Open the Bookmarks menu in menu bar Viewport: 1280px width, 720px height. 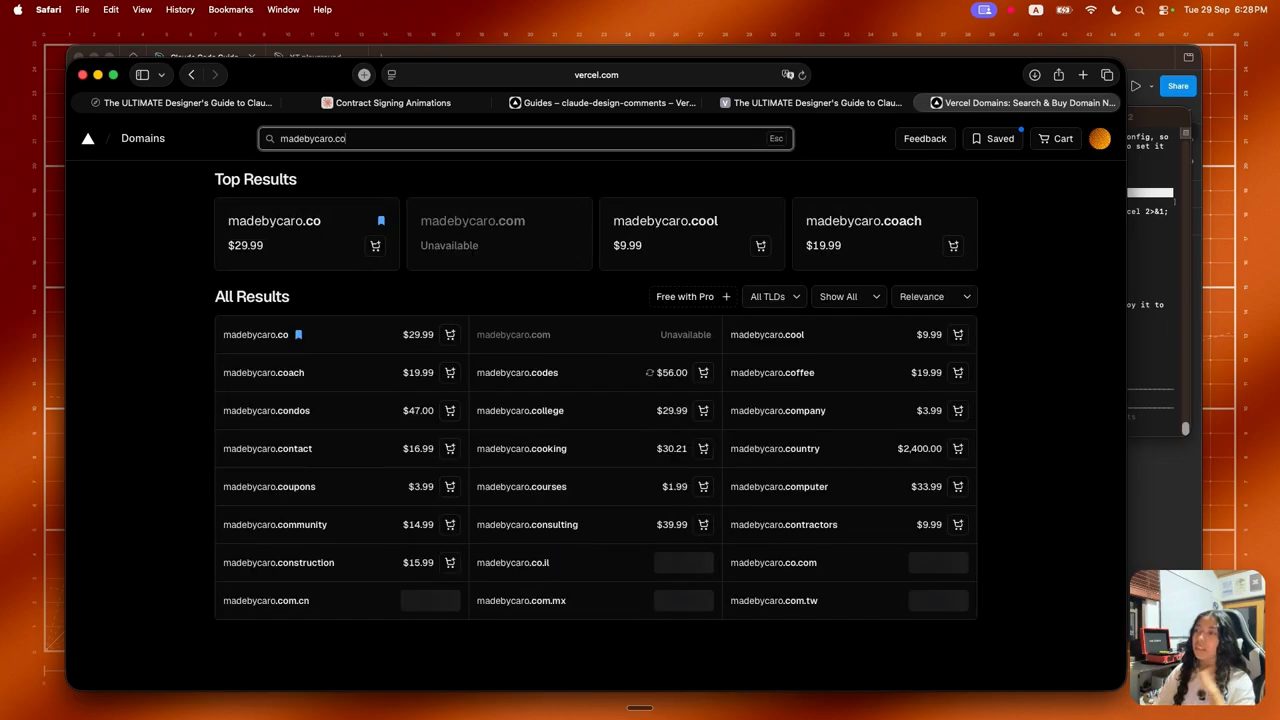click(x=231, y=10)
